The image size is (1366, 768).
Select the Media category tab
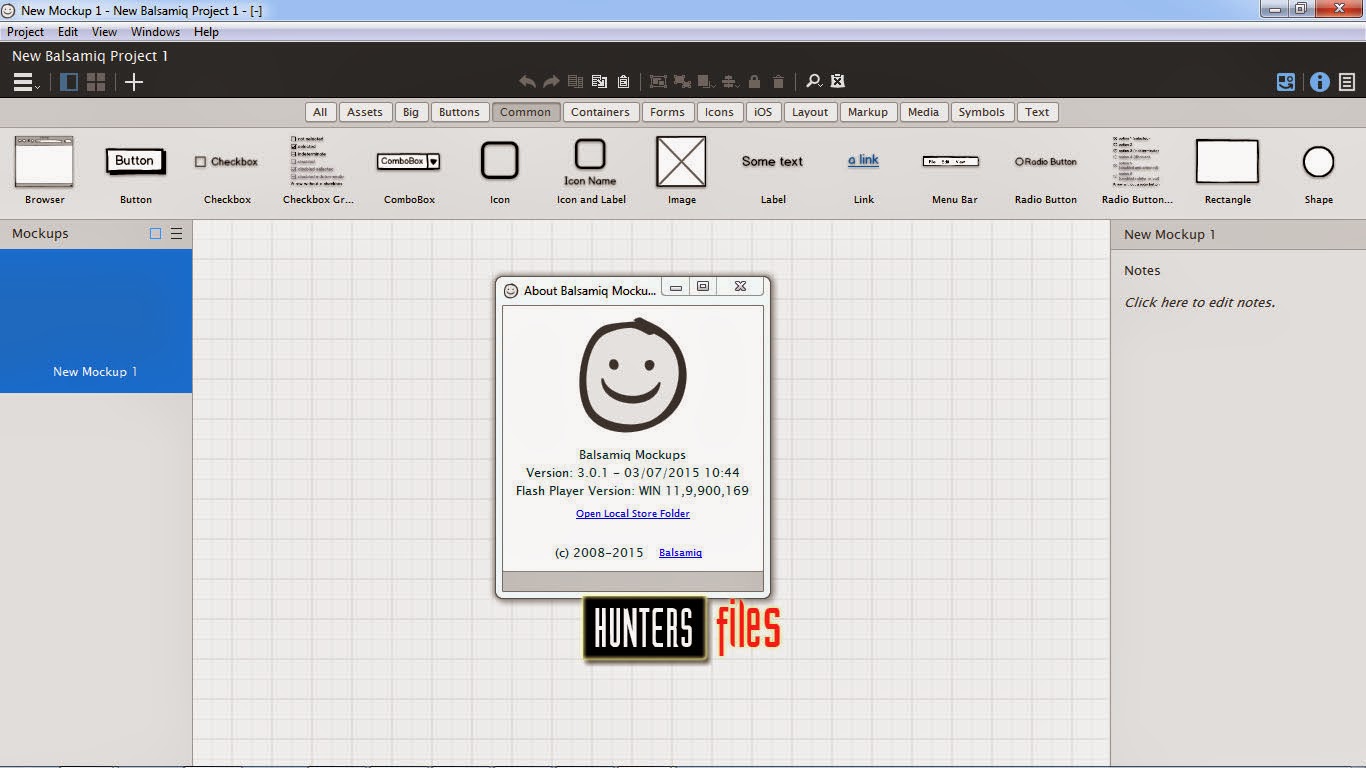coord(923,112)
